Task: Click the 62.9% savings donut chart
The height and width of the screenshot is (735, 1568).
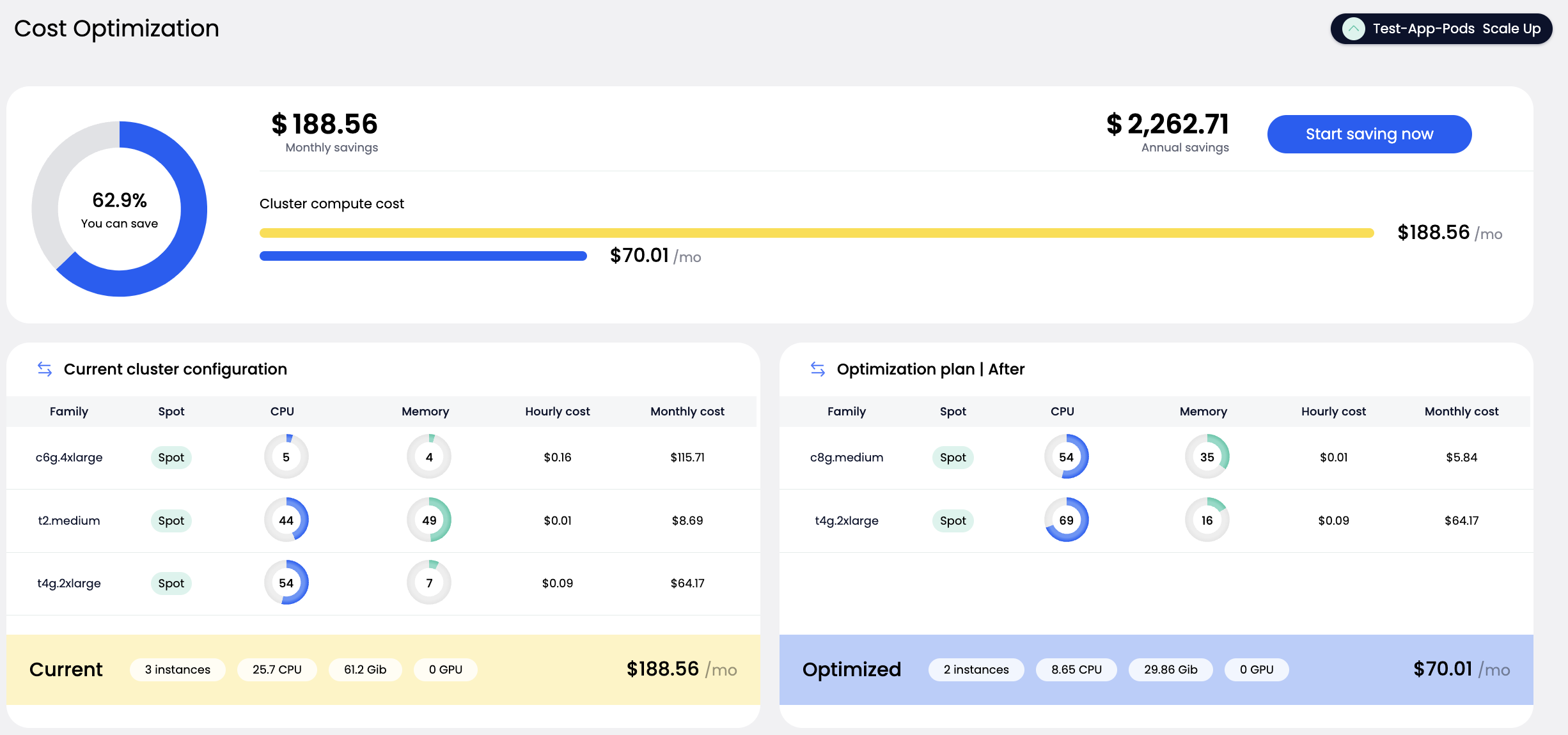Action: (x=120, y=209)
